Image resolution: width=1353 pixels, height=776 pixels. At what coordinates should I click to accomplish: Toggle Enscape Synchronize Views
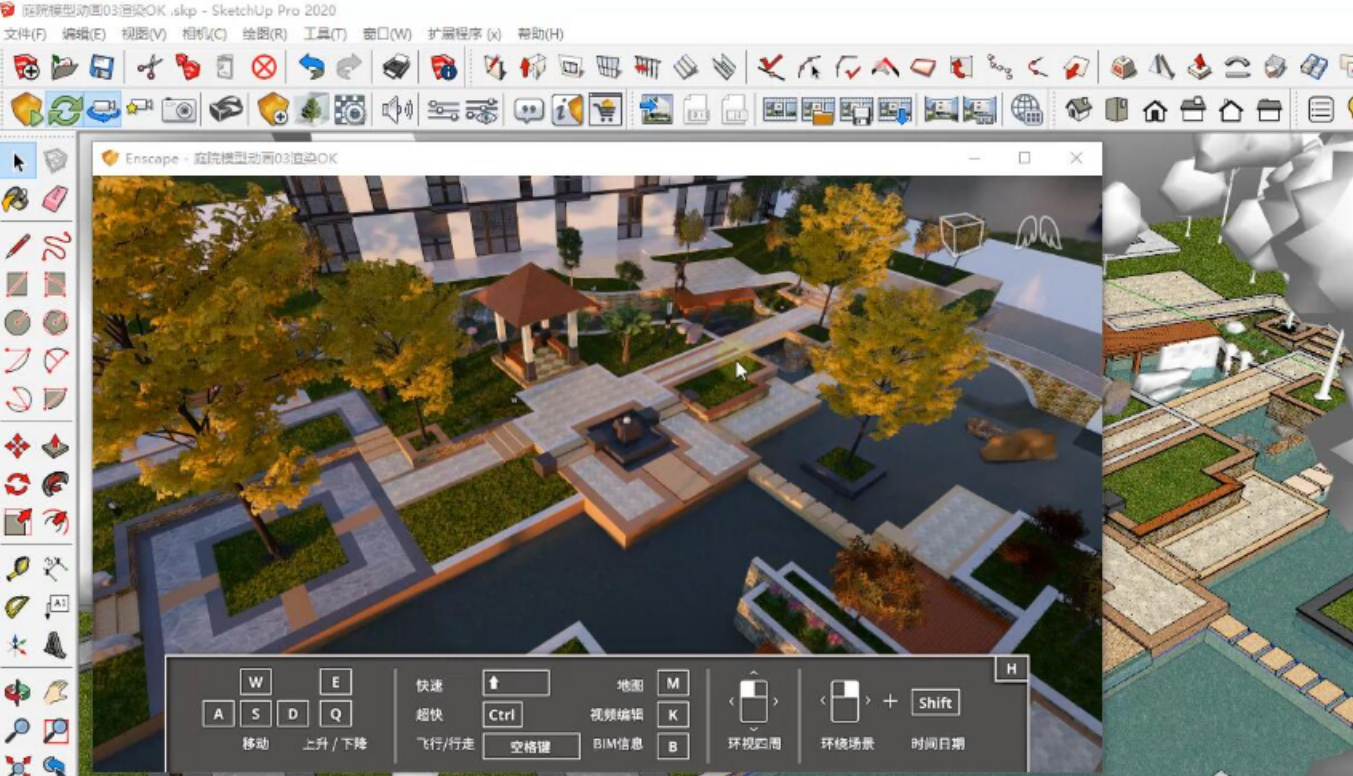pos(103,108)
